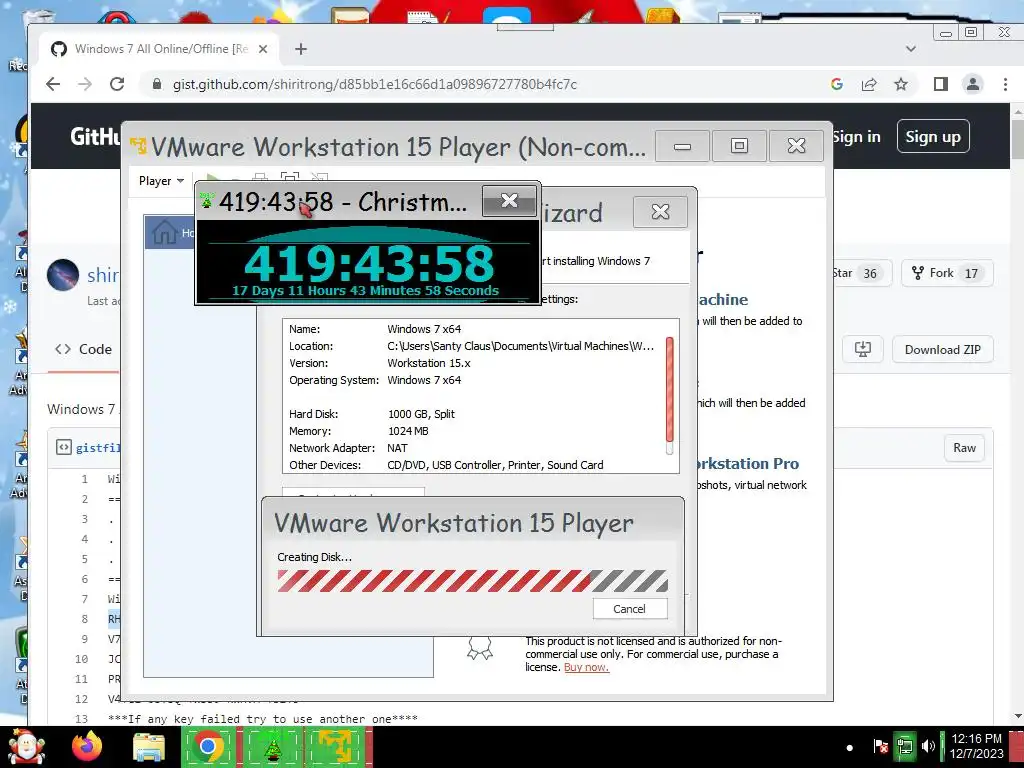Click the Hard Disk 1000 GB, Split value

[x=421, y=414]
